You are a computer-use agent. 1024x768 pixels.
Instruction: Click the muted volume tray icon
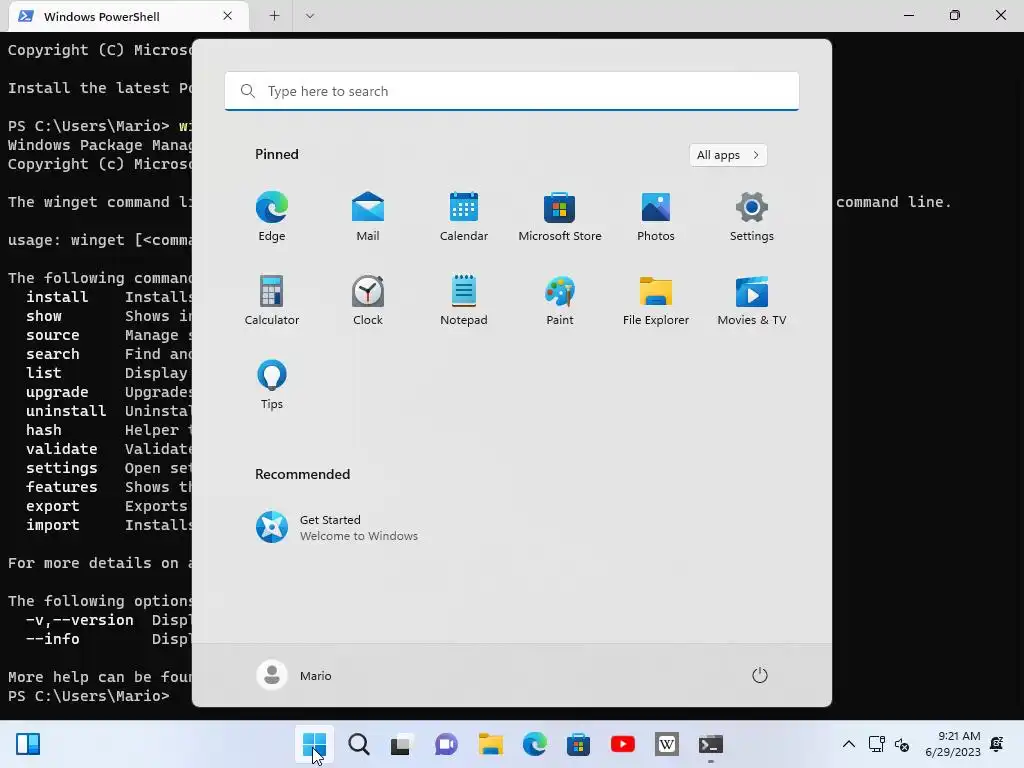click(x=902, y=744)
